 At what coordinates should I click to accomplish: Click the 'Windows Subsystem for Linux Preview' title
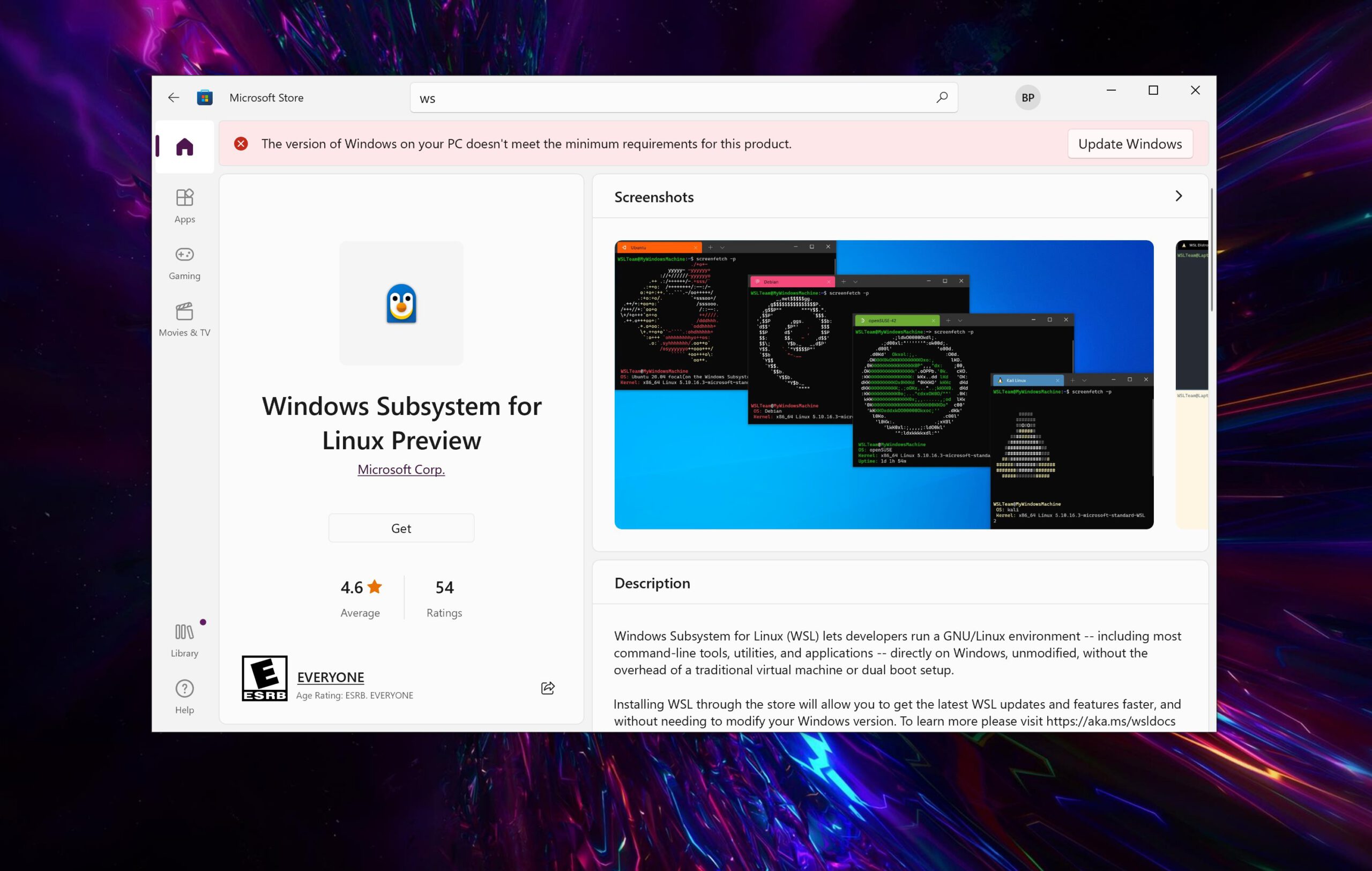tap(401, 423)
